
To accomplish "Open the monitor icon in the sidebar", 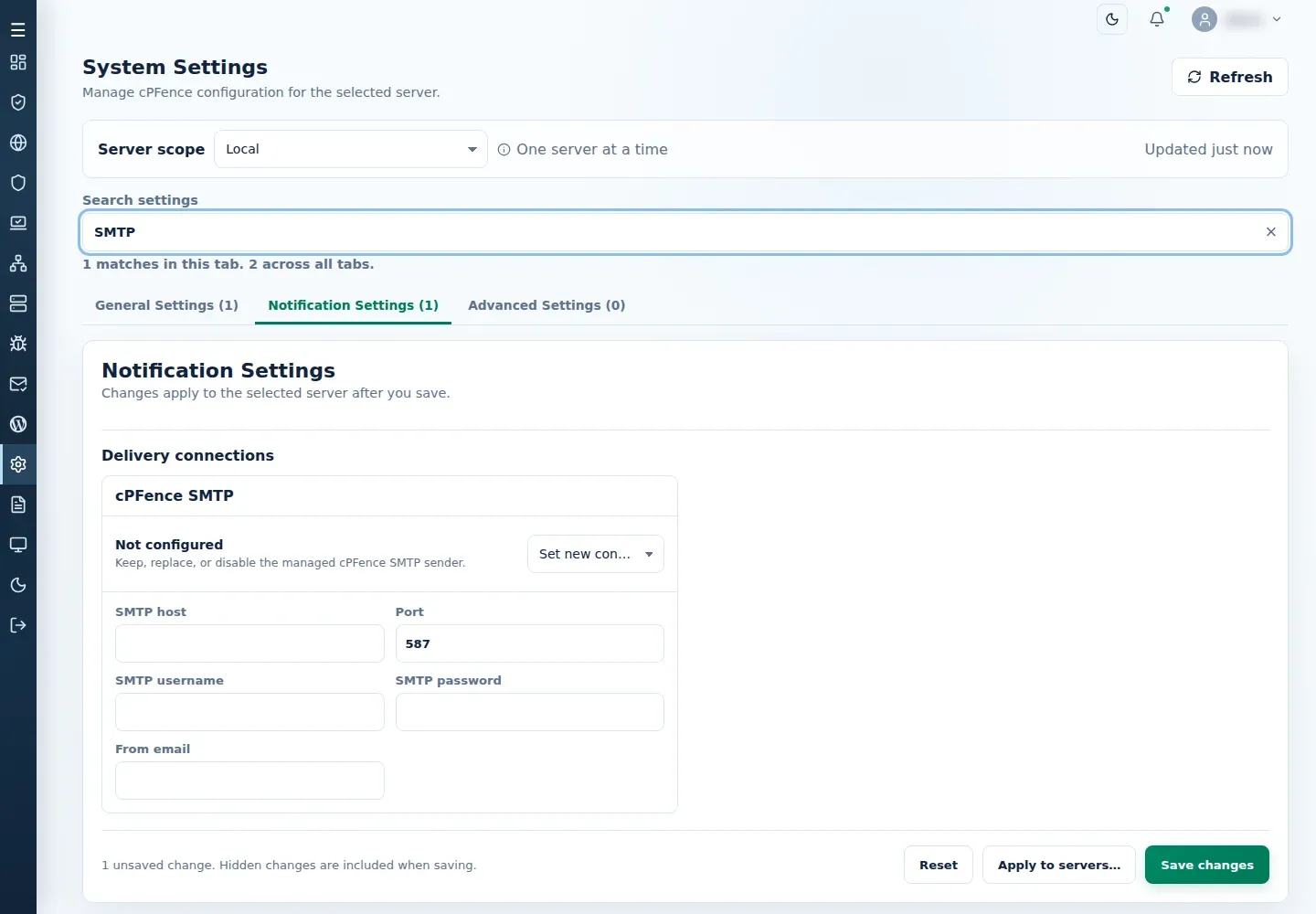I will click(x=18, y=545).
